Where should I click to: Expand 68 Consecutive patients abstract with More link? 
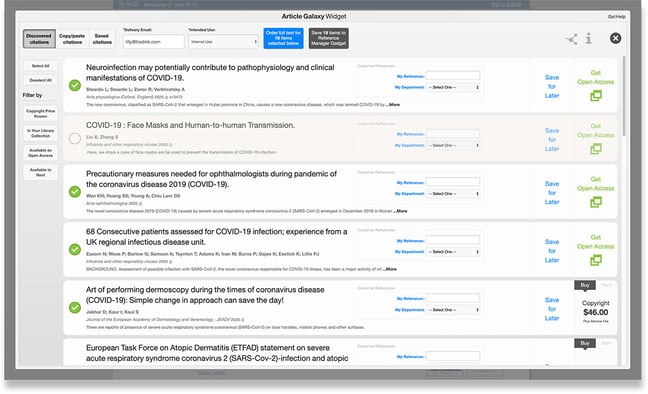[390, 269]
